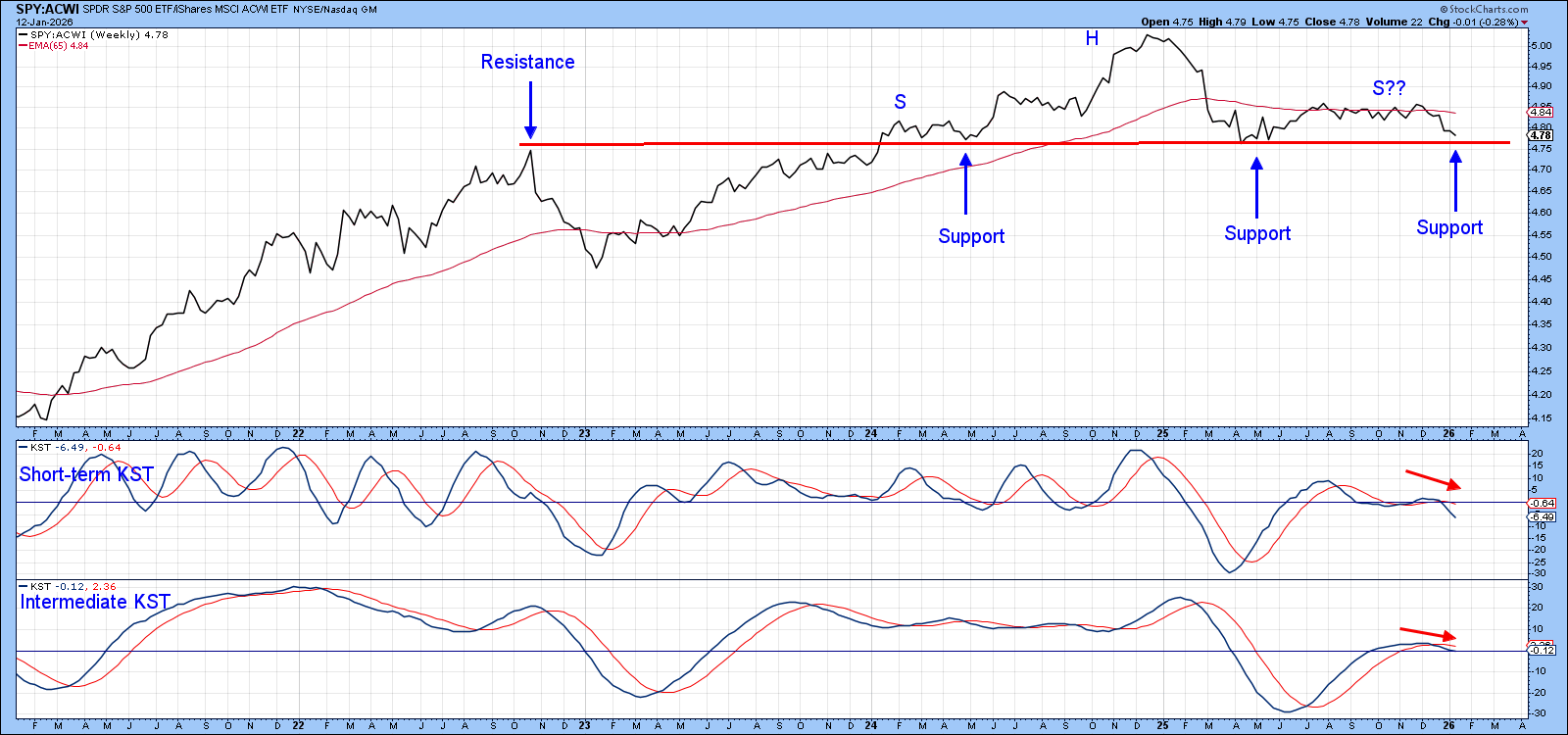Click the red 4.84 EMA price tag
The width and height of the screenshot is (1568, 735).
1541,113
